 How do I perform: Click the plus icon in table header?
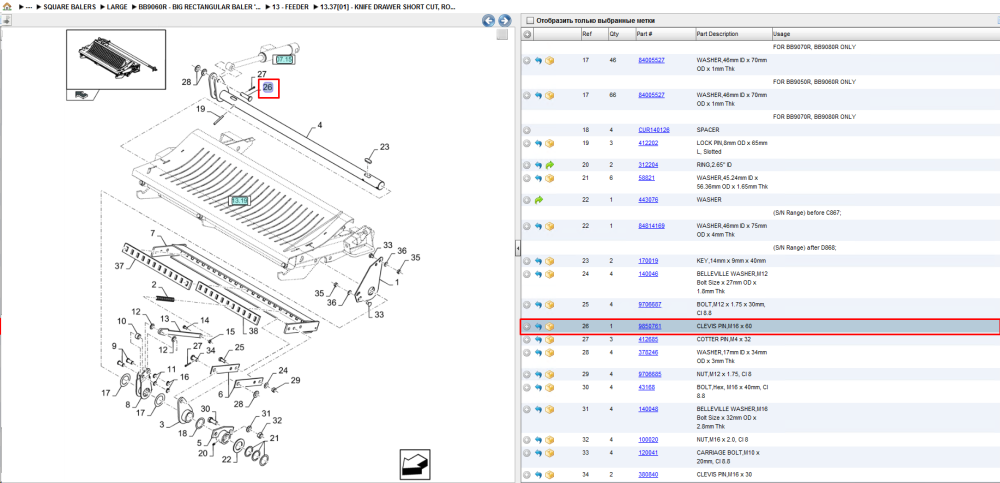527,34
